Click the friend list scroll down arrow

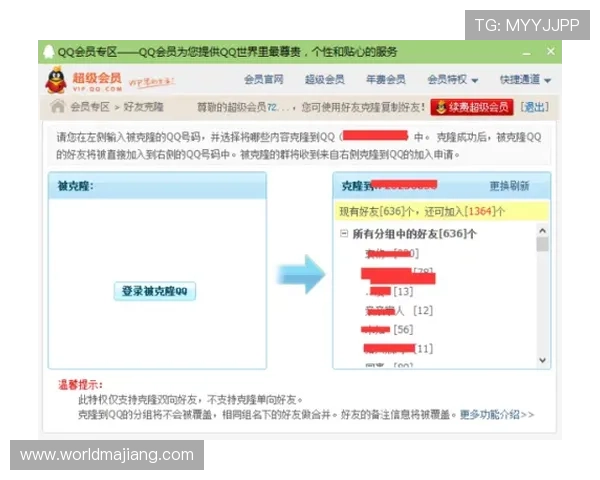[x=542, y=360]
